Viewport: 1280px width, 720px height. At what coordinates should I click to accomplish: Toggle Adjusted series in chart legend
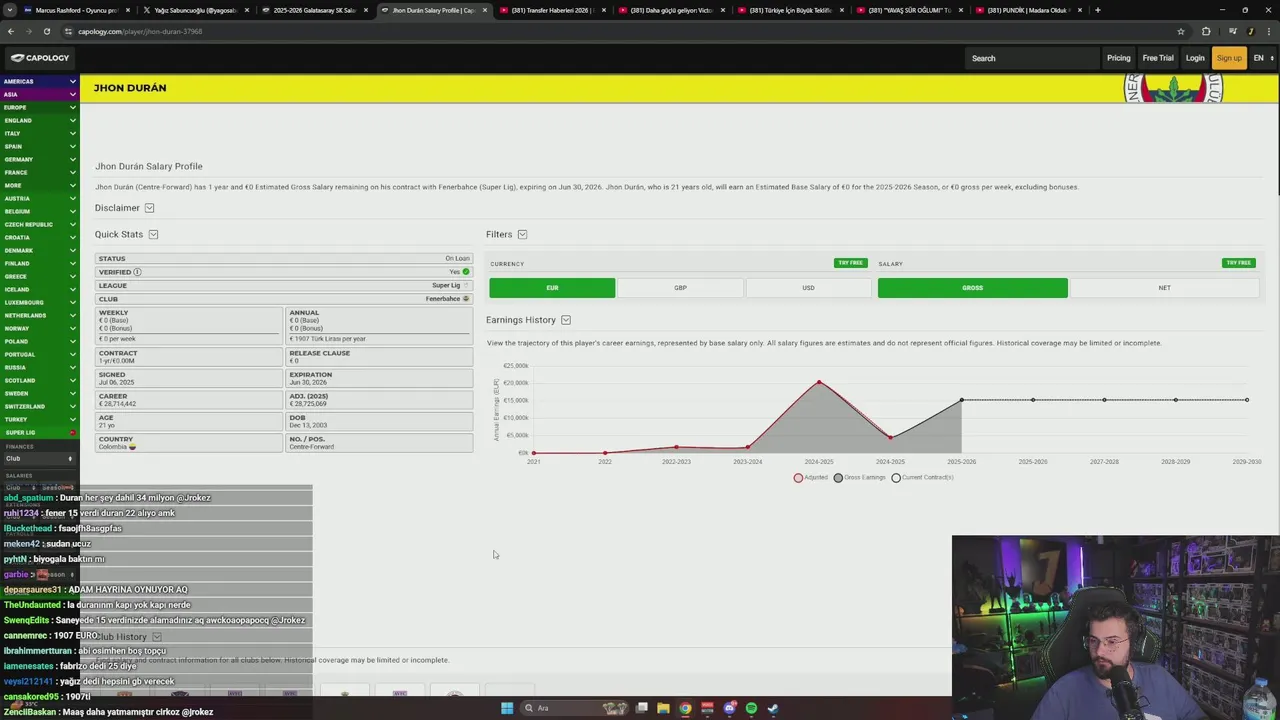811,478
